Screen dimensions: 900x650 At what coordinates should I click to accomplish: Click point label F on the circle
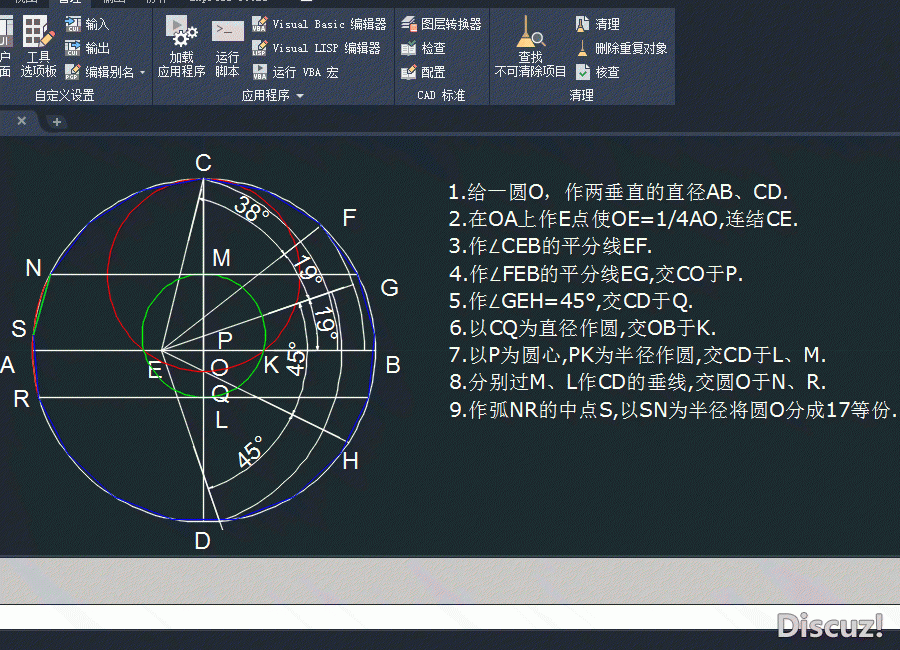pos(349,218)
